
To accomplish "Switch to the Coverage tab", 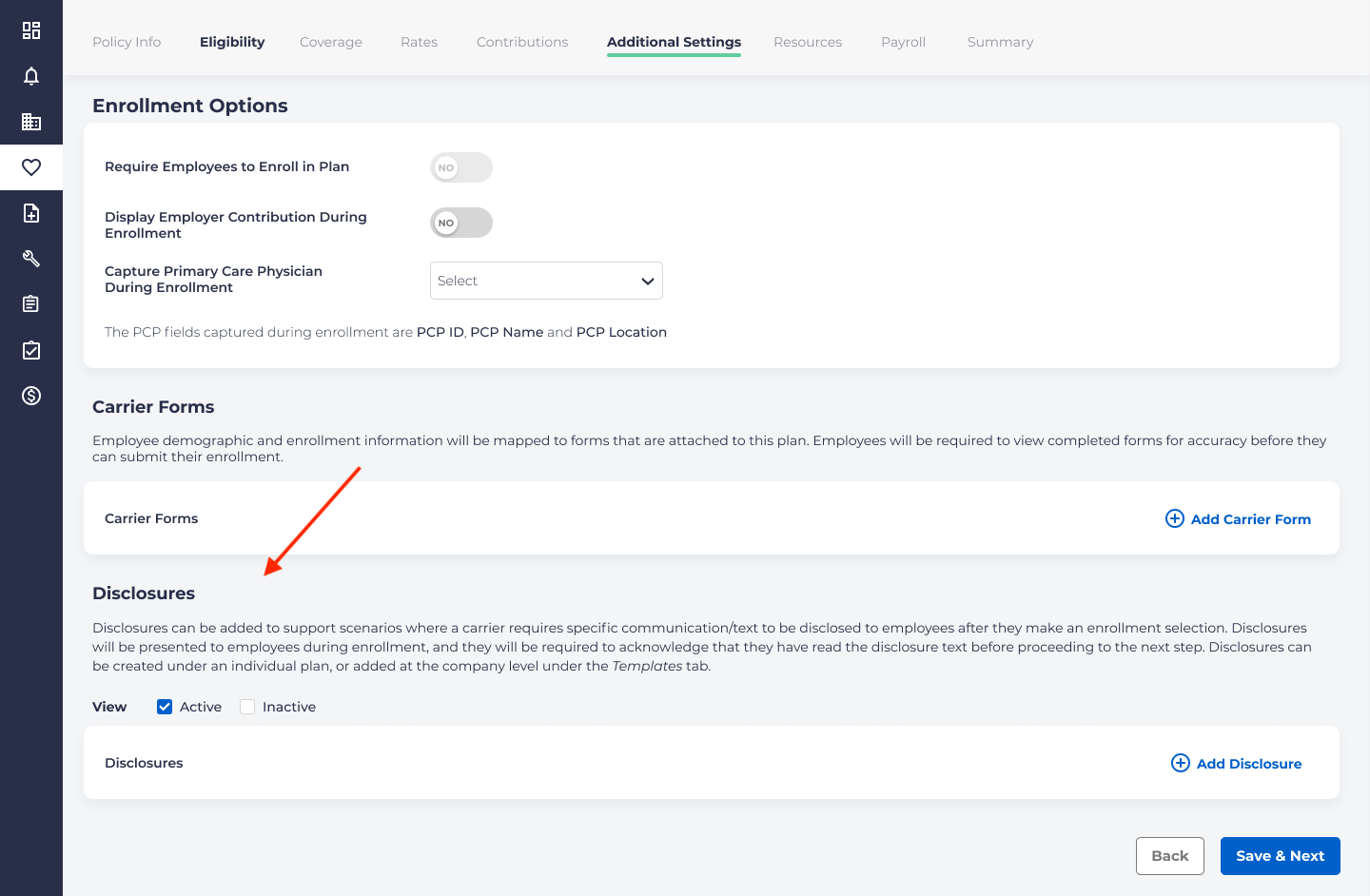I will coord(330,42).
